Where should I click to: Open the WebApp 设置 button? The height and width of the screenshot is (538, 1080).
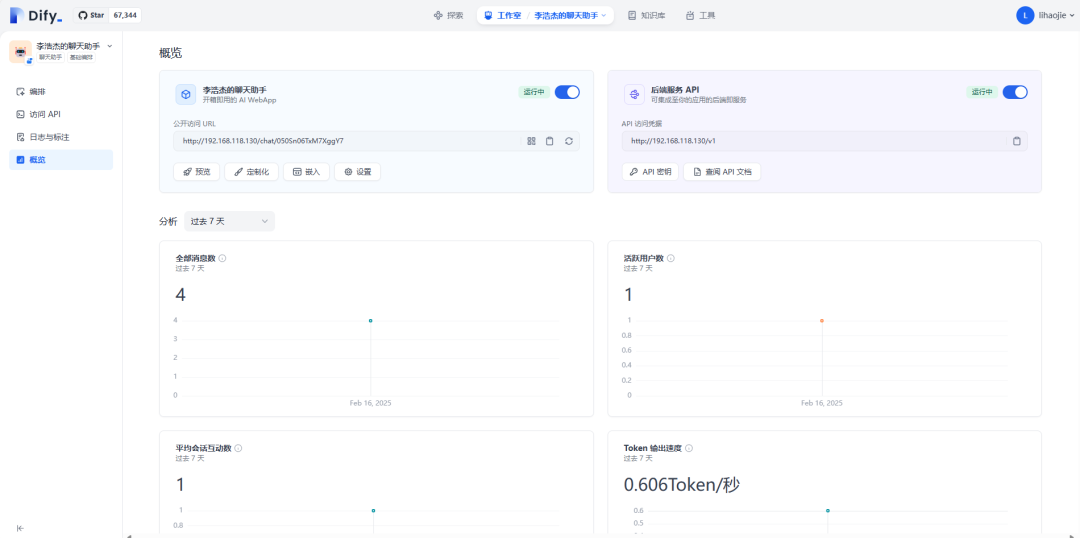pos(357,172)
